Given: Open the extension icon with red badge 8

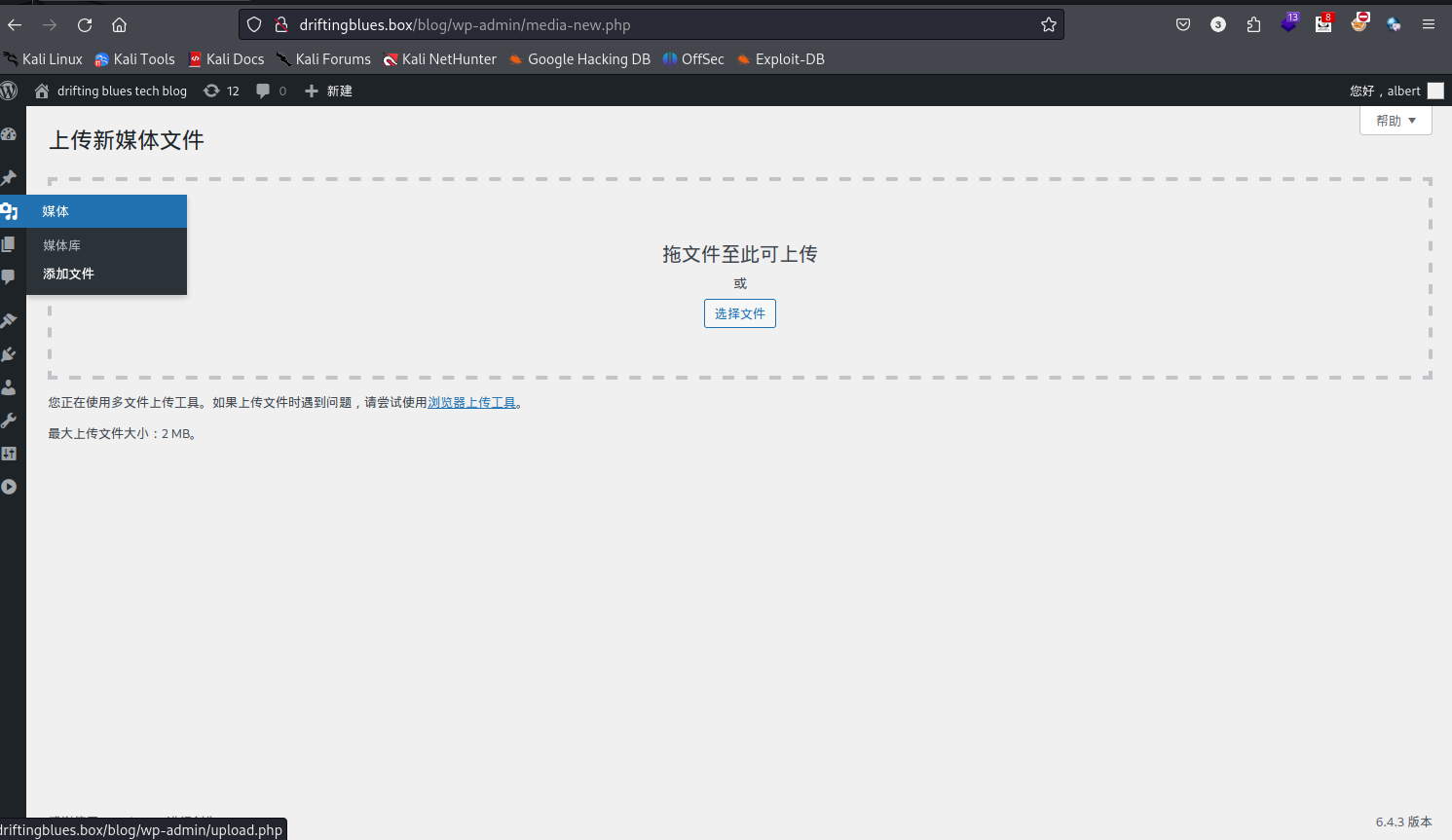Looking at the screenshot, I should tap(1323, 23).
